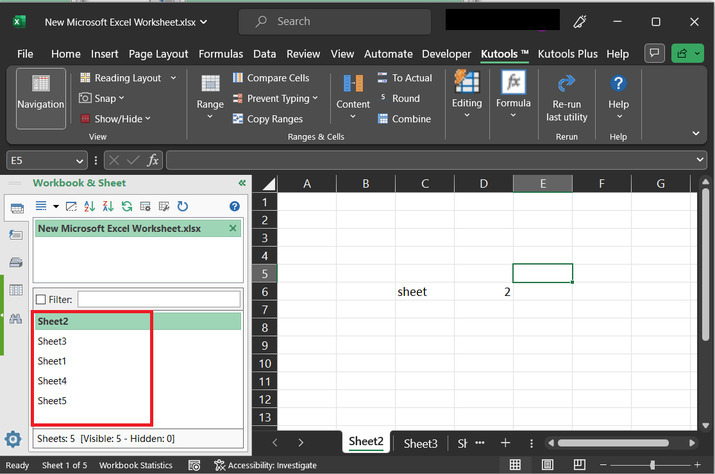
Task: Open Kutools settings gear in navigation pane
Action: (x=13, y=439)
